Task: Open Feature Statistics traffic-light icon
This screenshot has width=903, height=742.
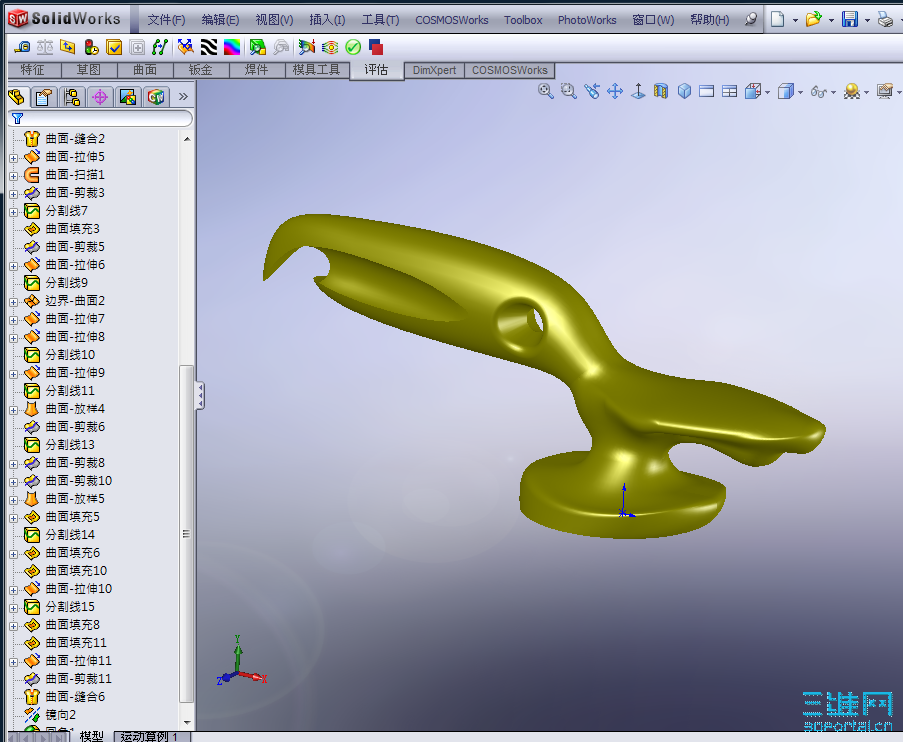Action: 91,47
